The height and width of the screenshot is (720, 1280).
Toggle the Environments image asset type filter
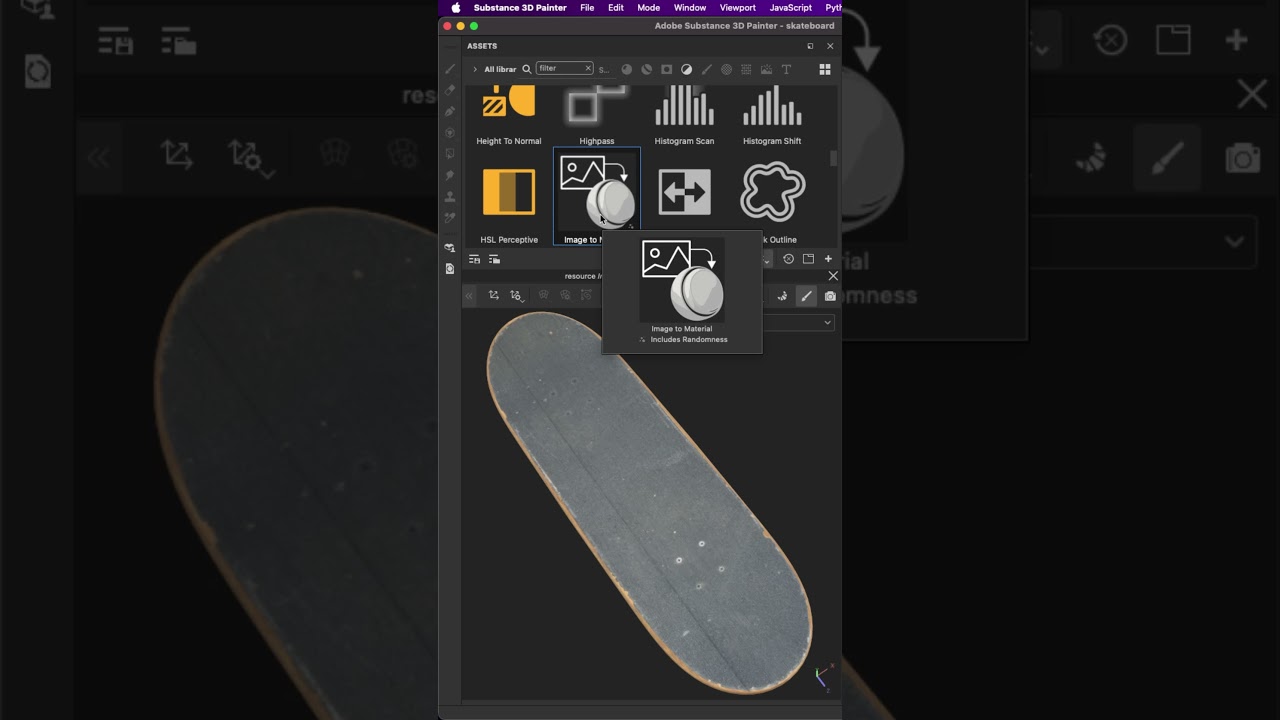click(x=766, y=69)
